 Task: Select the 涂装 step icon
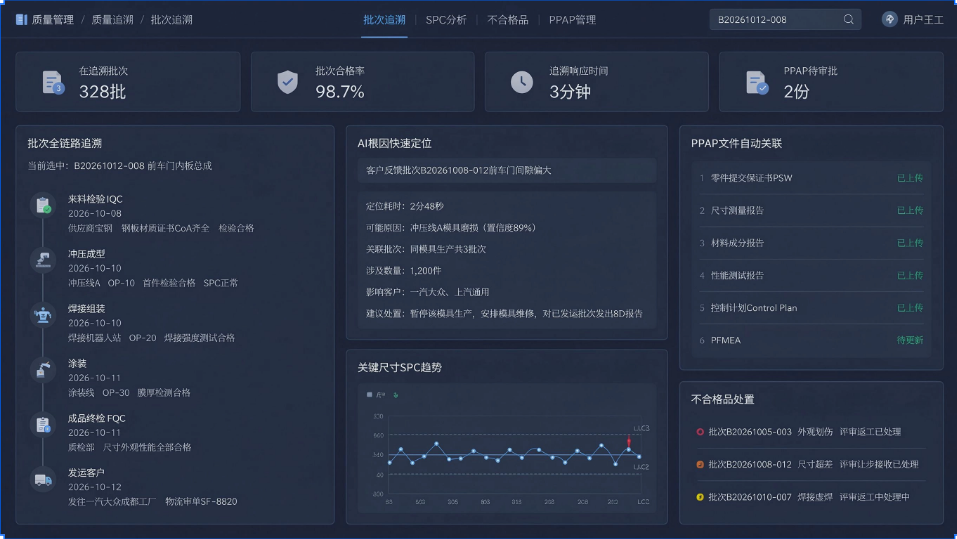click(x=43, y=370)
